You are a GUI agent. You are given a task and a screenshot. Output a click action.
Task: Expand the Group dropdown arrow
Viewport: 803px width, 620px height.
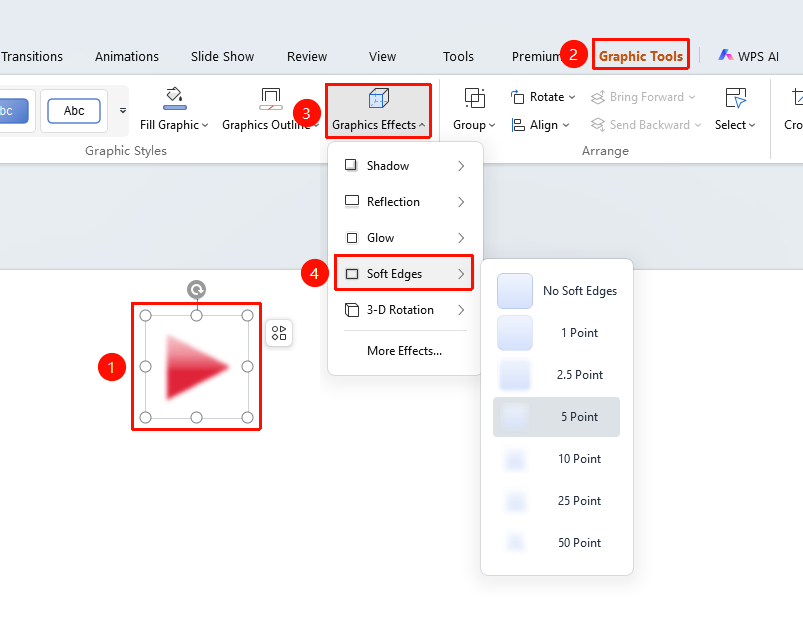[x=492, y=125]
